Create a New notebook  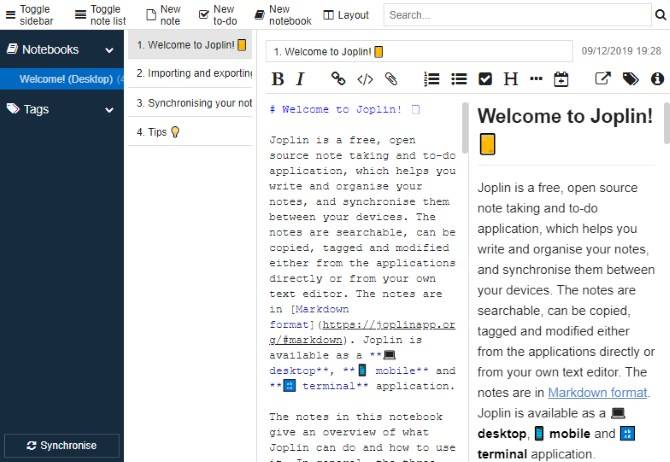(282, 15)
